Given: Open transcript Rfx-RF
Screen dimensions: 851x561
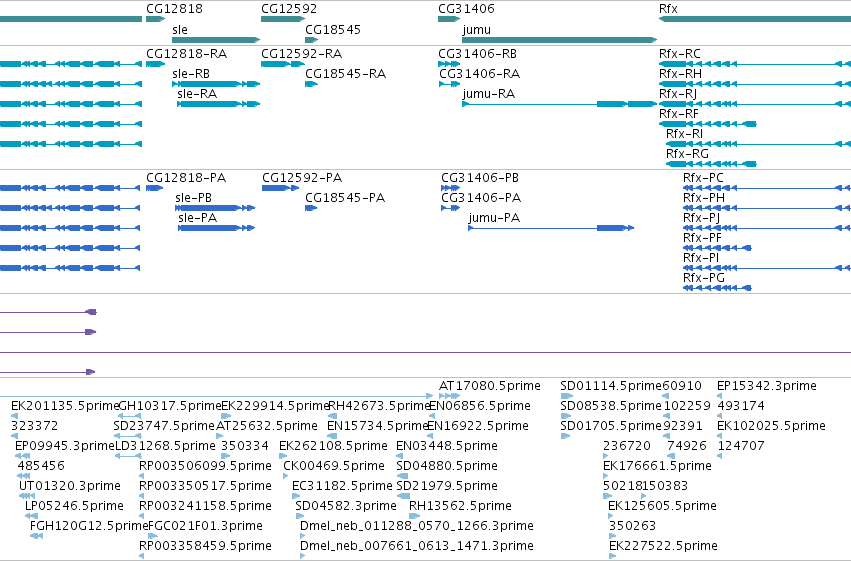Looking at the screenshot, I should coord(678,113).
